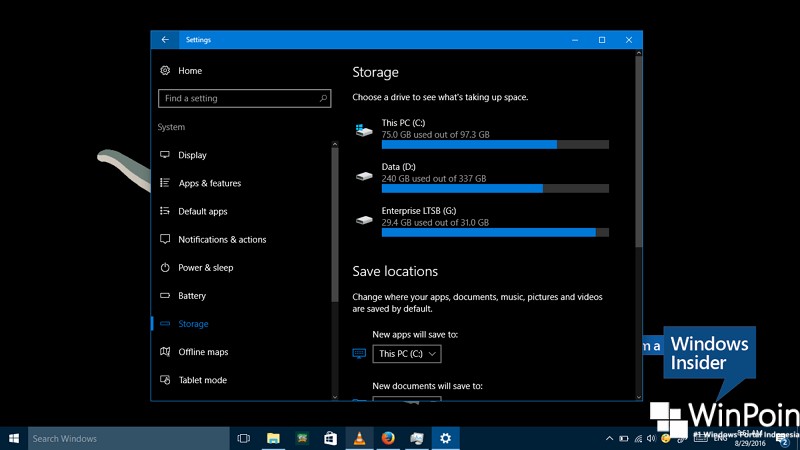Click the sidebar scrollbar up arrow
The width and height of the screenshot is (800, 450).
pos(335,144)
